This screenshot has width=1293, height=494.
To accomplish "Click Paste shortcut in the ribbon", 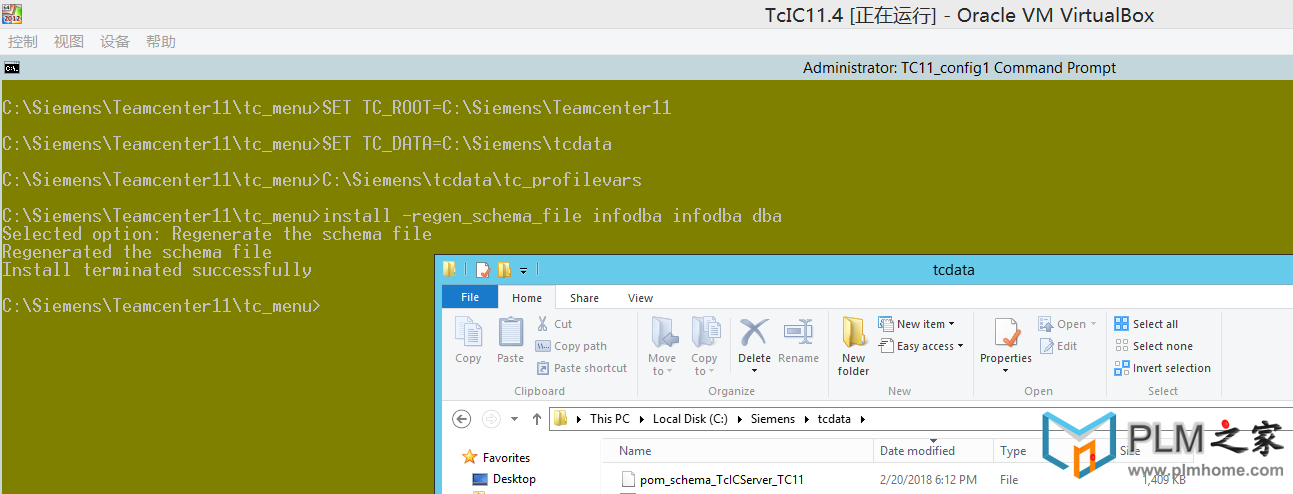I will (x=581, y=368).
